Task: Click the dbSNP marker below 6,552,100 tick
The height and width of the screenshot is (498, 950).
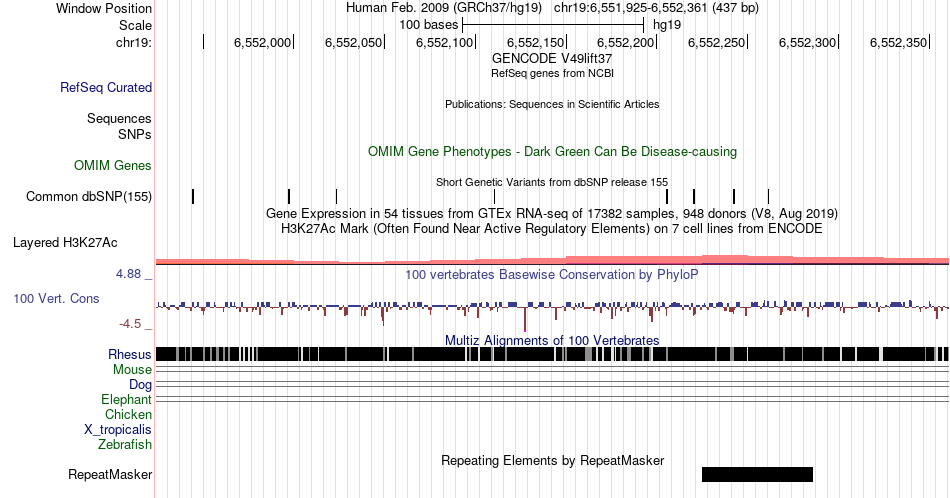Action: tap(494, 196)
